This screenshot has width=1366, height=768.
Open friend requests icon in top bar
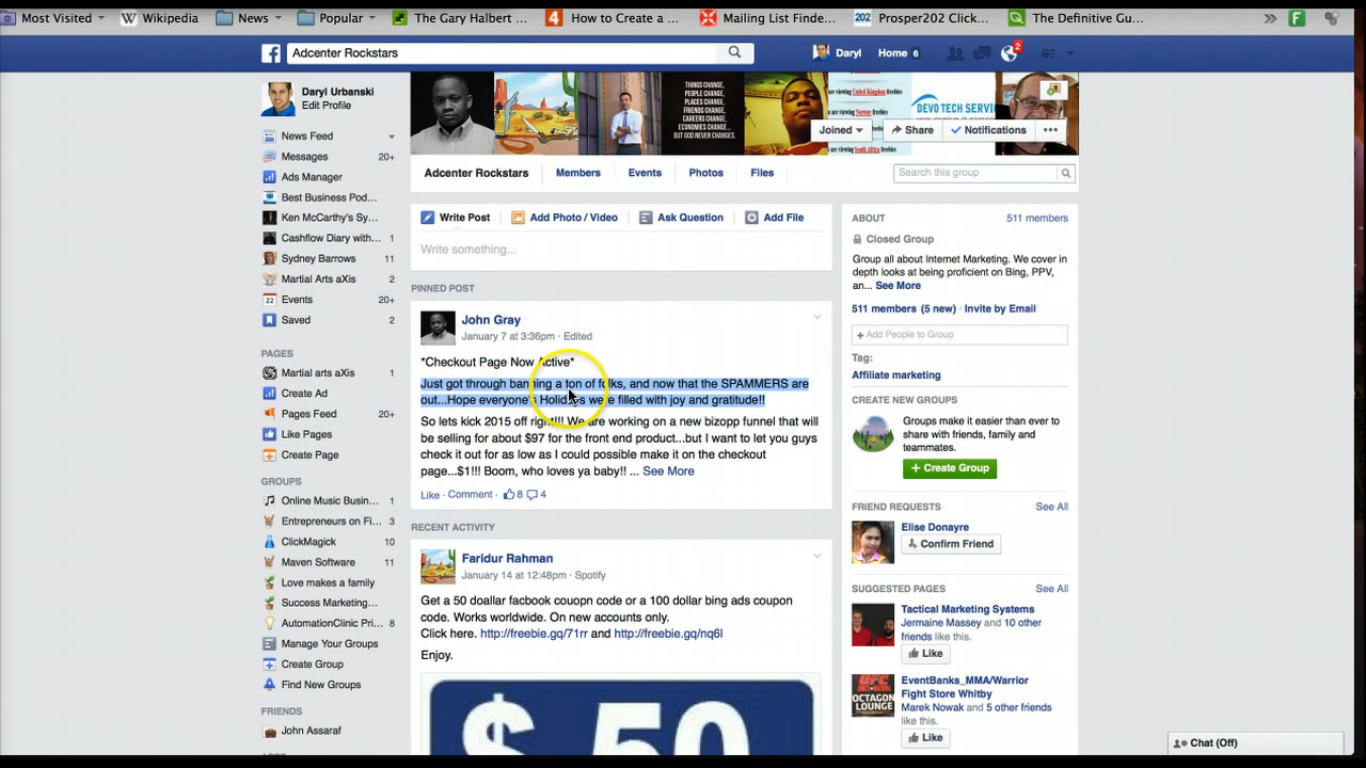pos(955,53)
